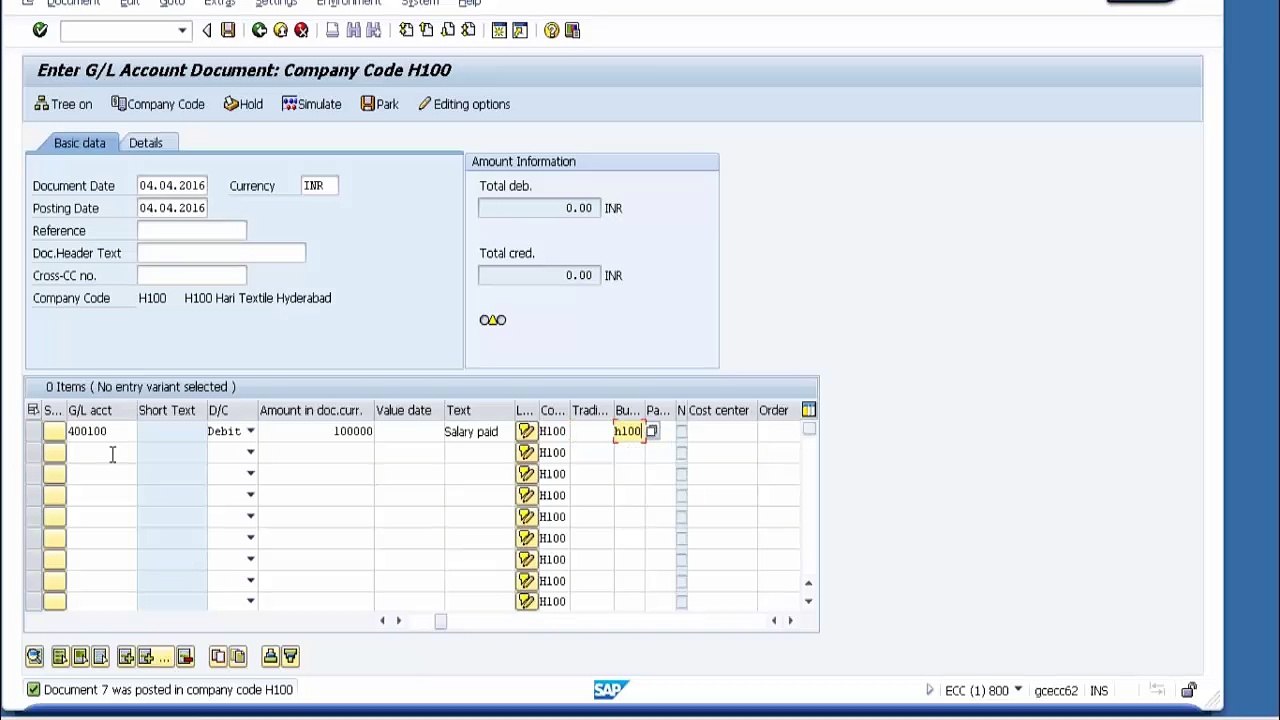
Task: Click the Find binoculars icon
Action: [x=353, y=30]
